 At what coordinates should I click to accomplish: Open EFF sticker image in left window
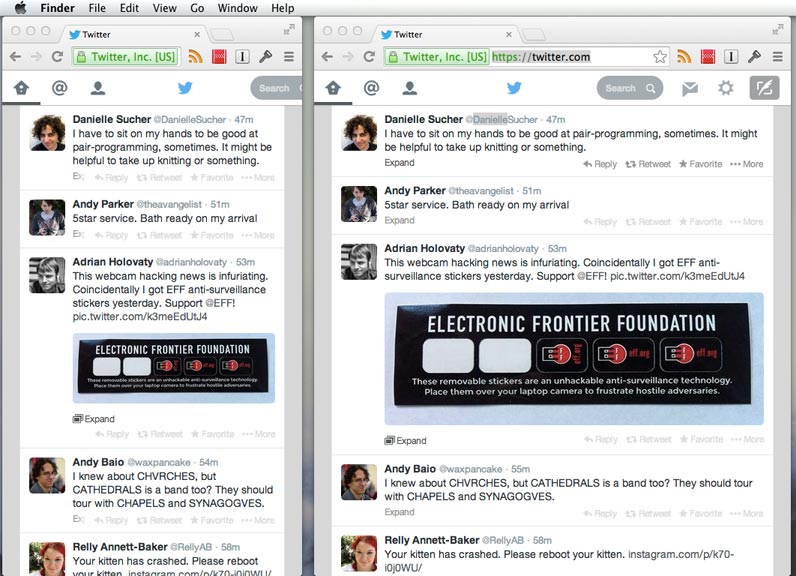174,368
